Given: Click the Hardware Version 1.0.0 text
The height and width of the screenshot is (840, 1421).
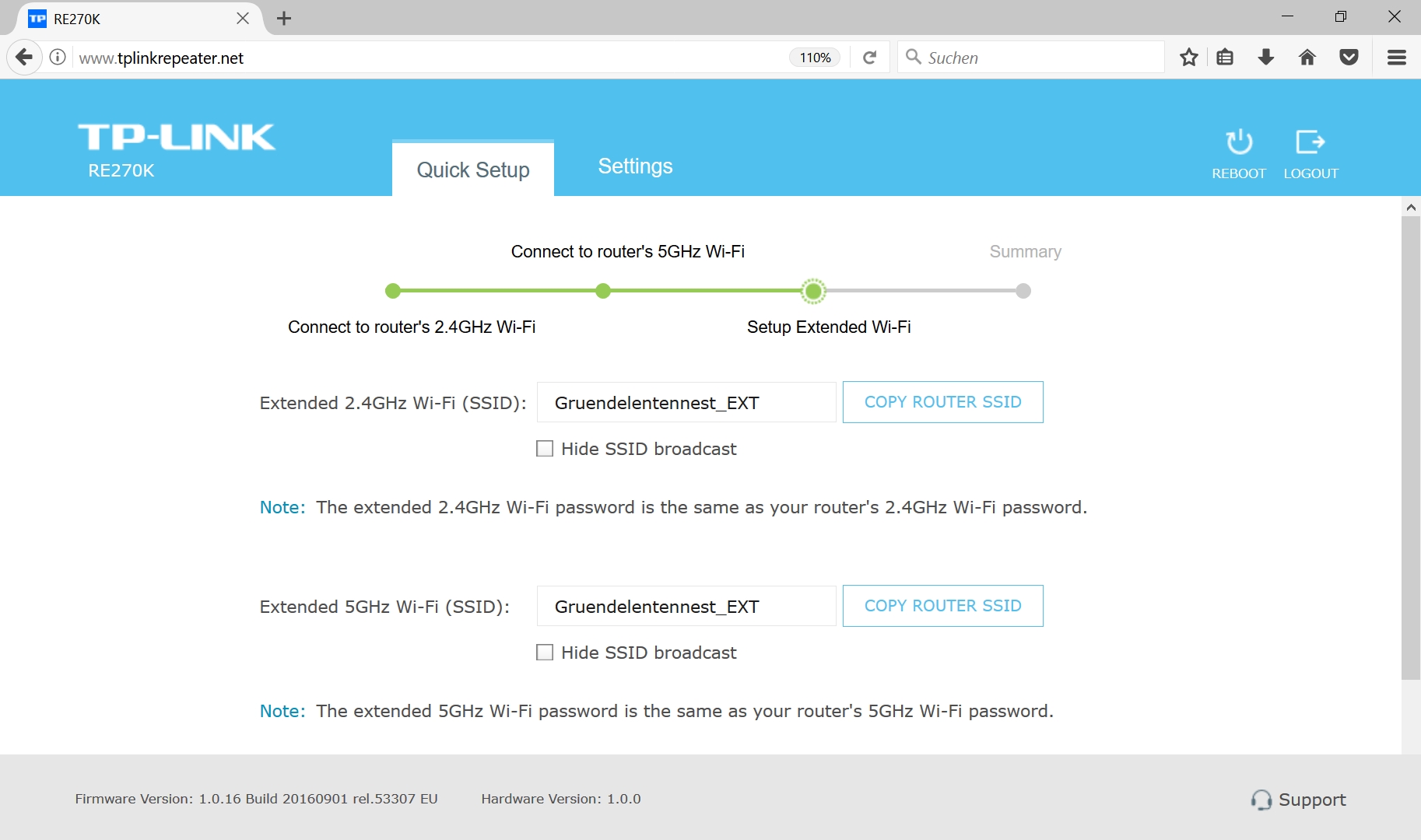Looking at the screenshot, I should tap(561, 799).
